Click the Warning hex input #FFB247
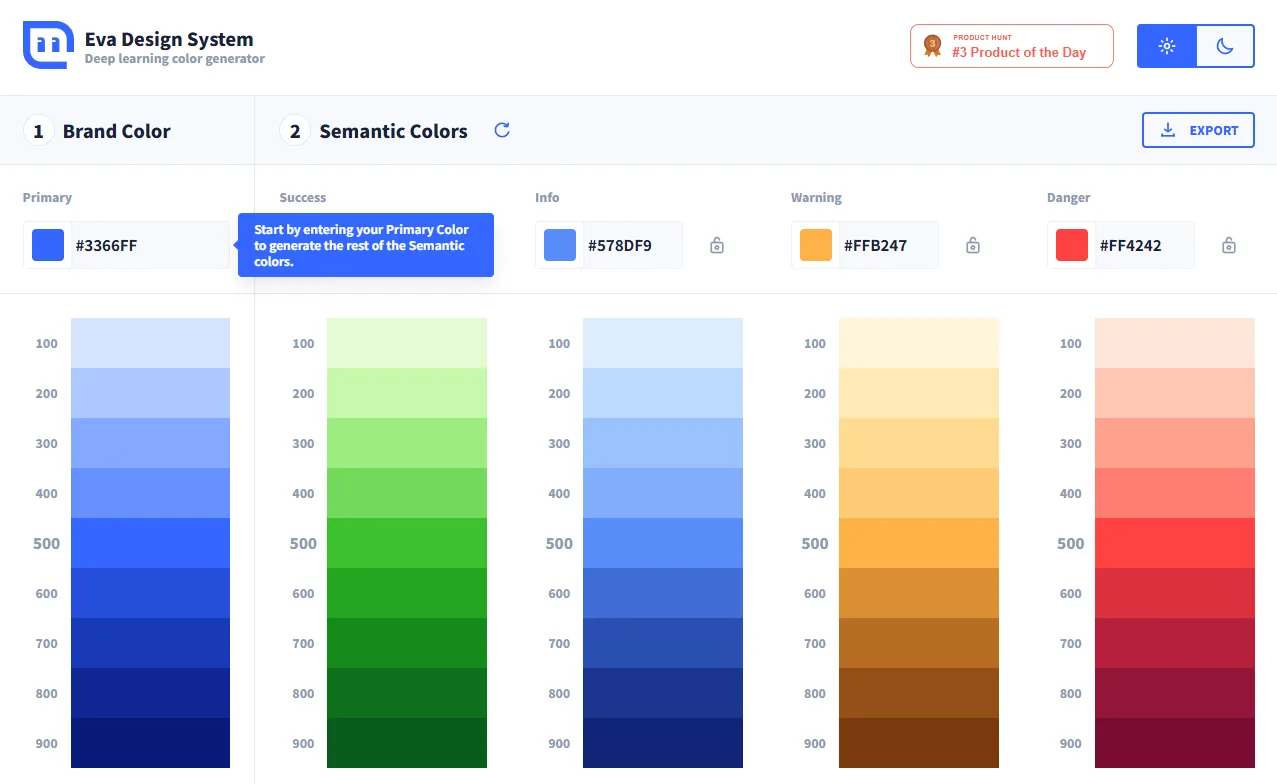The width and height of the screenshot is (1277, 784). [x=888, y=245]
